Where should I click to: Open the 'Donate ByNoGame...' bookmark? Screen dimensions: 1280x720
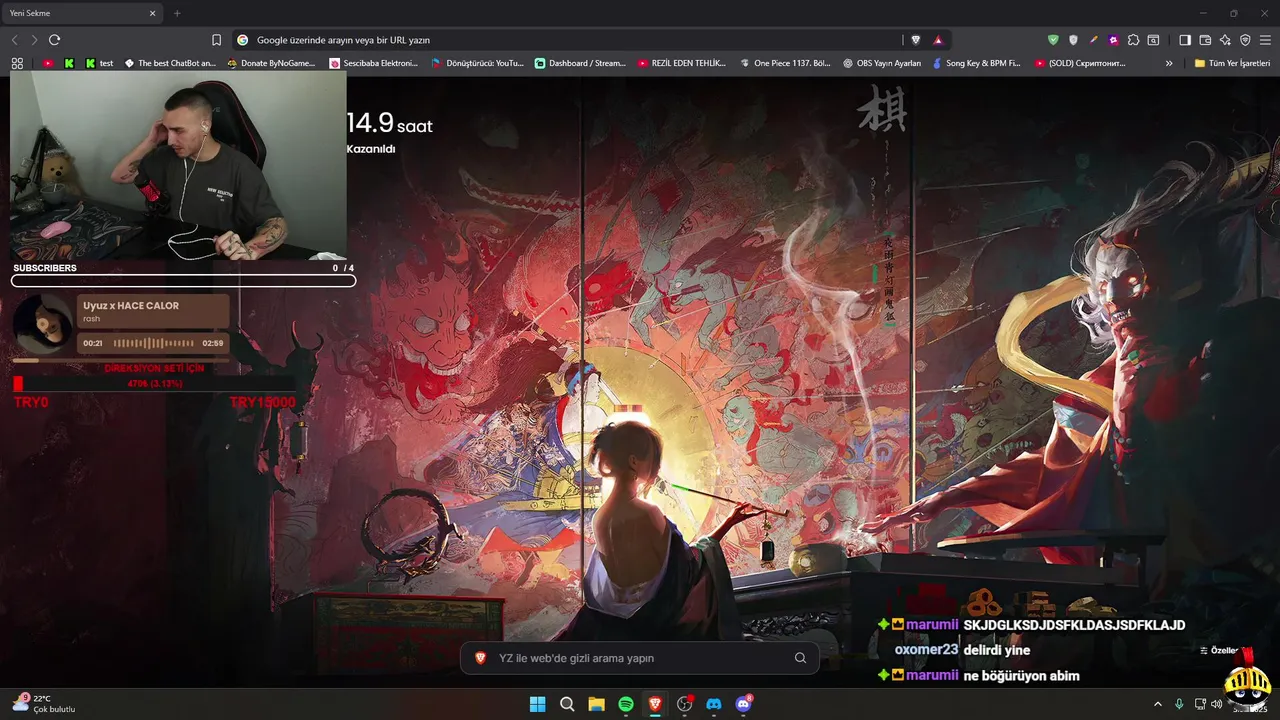[271, 63]
